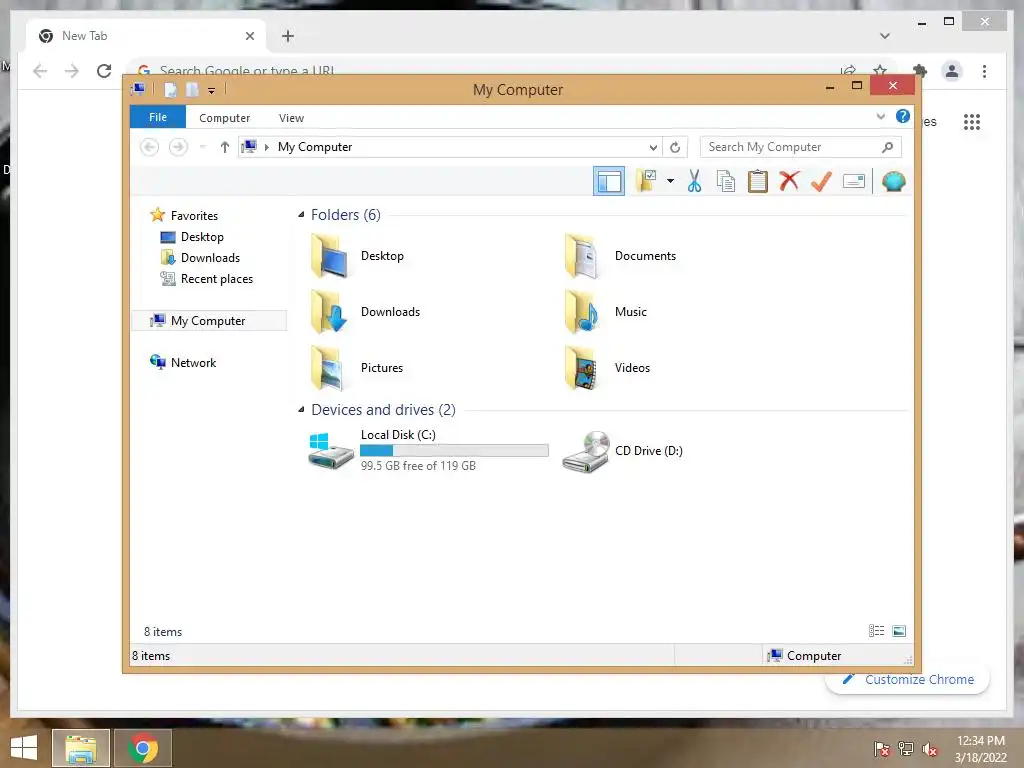Click the orange checkmark Properties icon

pyautogui.click(x=821, y=181)
